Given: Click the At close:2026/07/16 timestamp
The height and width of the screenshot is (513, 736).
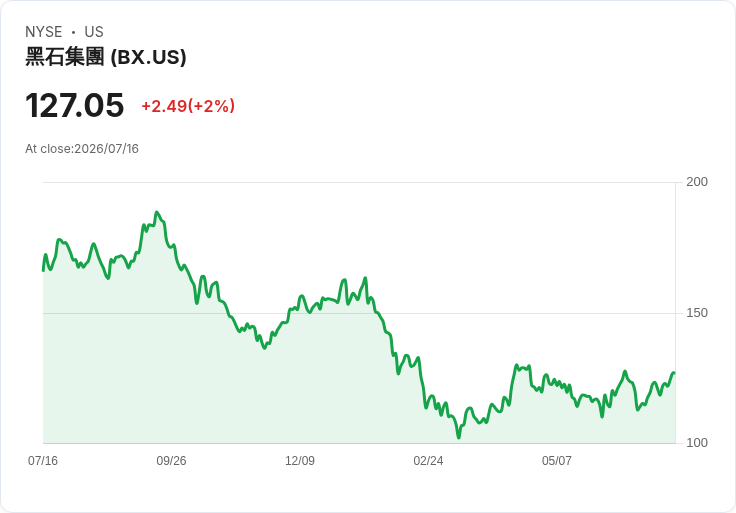Looking at the screenshot, I should [x=82, y=149].
